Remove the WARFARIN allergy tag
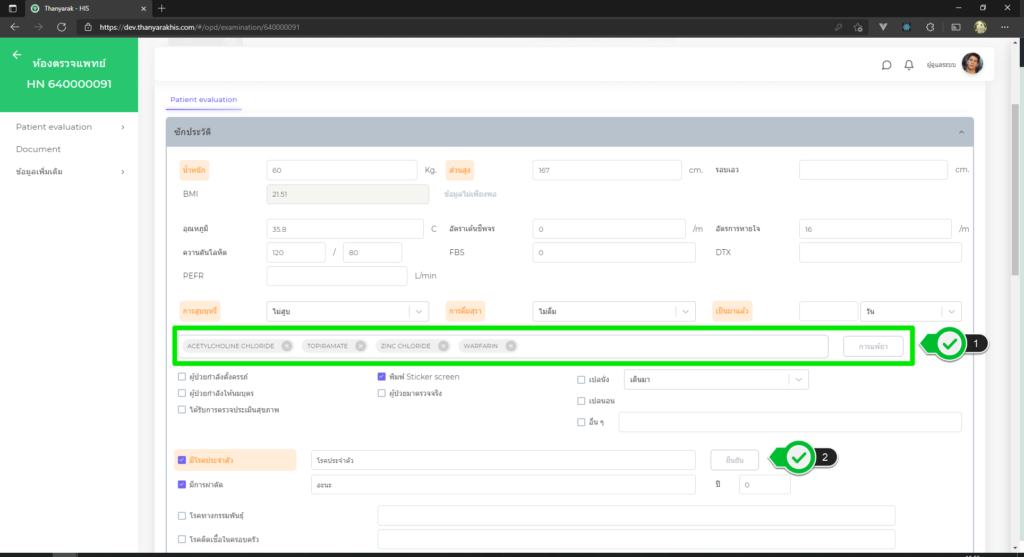The width and height of the screenshot is (1024, 557). tap(510, 346)
